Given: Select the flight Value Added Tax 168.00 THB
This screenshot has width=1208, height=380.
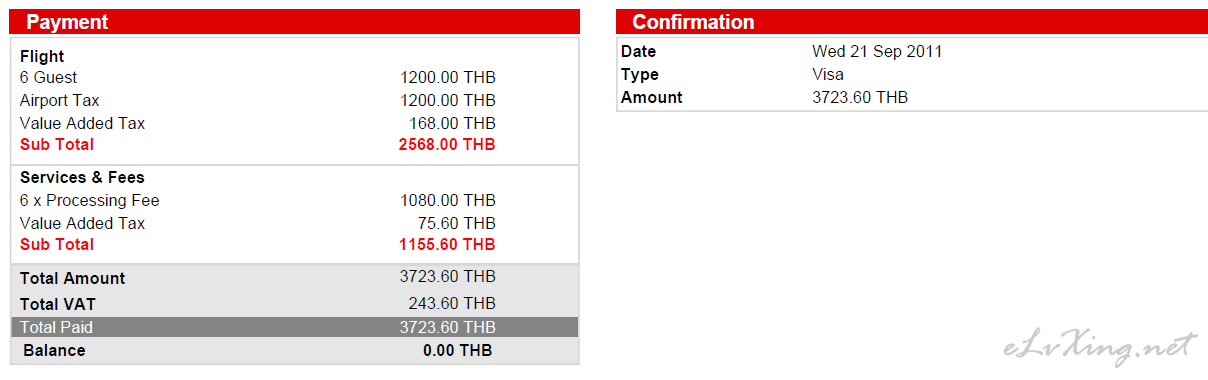Looking at the screenshot, I should [x=452, y=123].
